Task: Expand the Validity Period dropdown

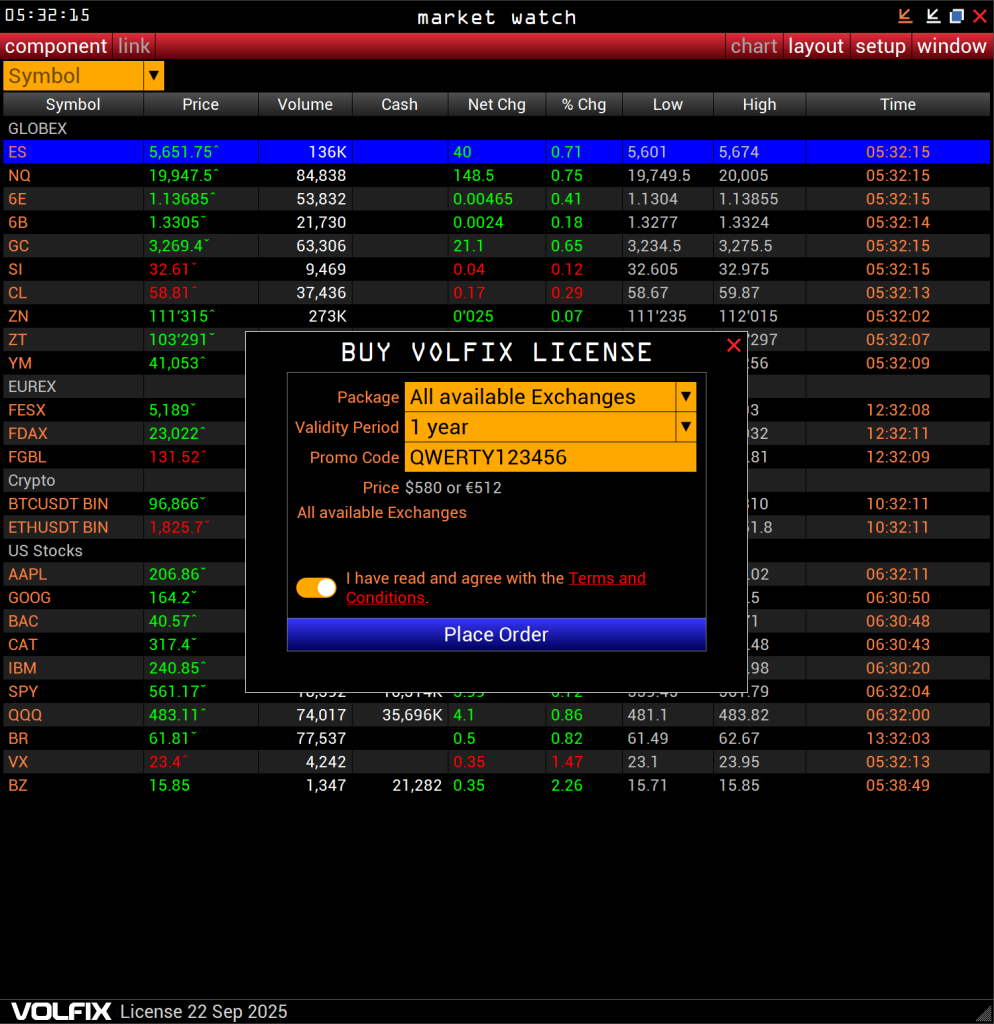Action: point(686,427)
